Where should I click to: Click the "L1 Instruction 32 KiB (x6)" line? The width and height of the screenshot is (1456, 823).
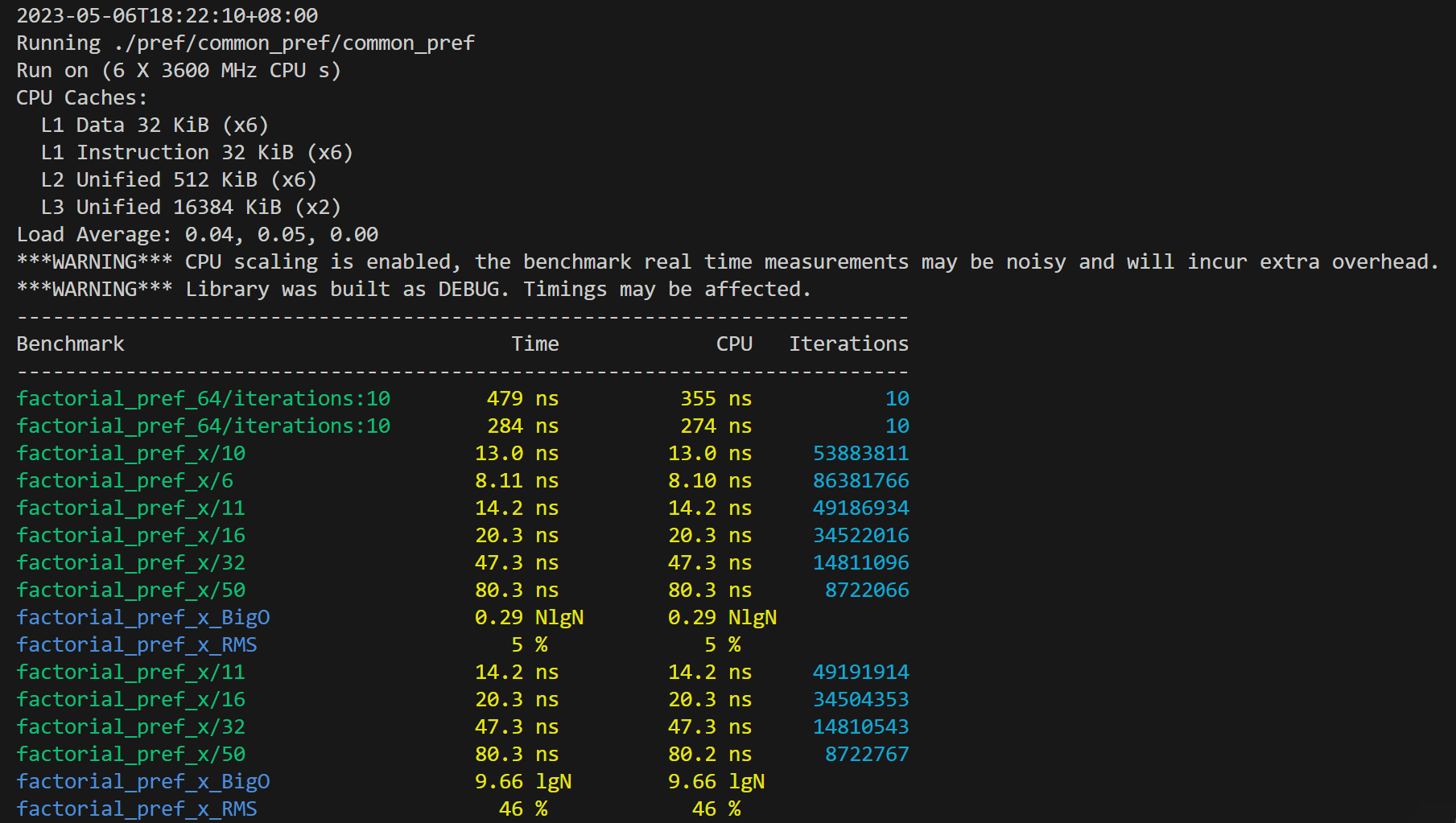coord(197,152)
